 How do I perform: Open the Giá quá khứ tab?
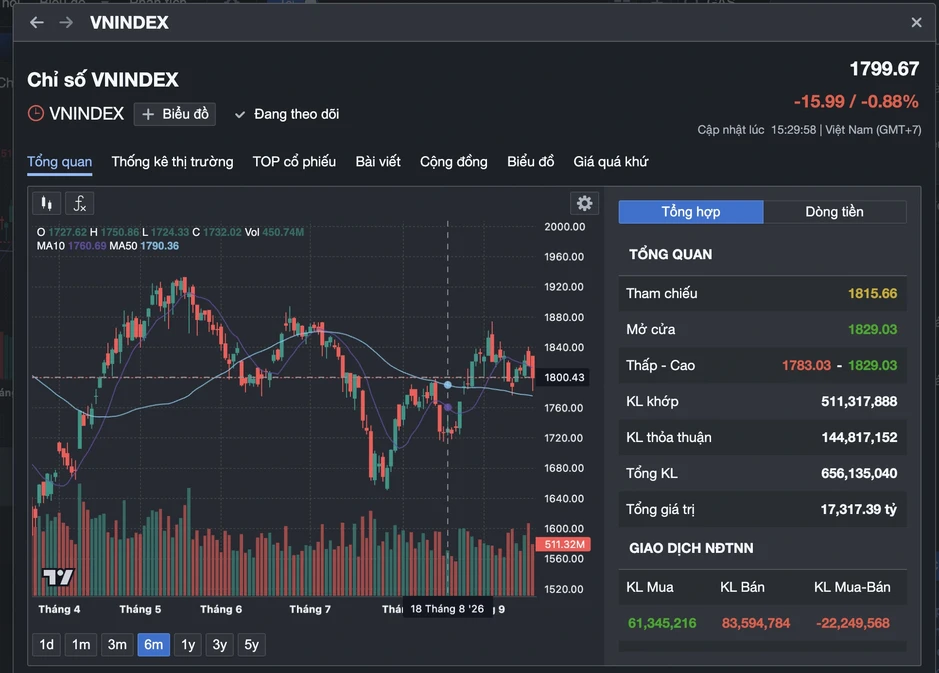[x=611, y=162]
